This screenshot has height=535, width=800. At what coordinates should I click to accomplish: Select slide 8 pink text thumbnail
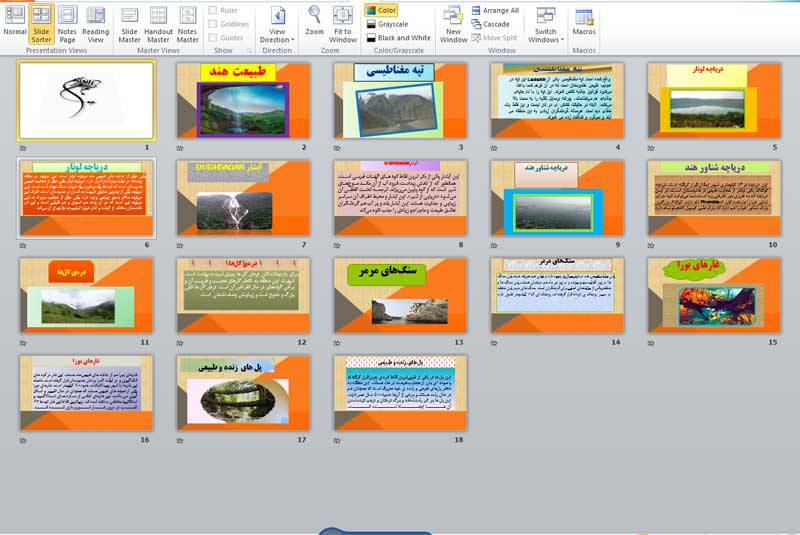click(400, 198)
